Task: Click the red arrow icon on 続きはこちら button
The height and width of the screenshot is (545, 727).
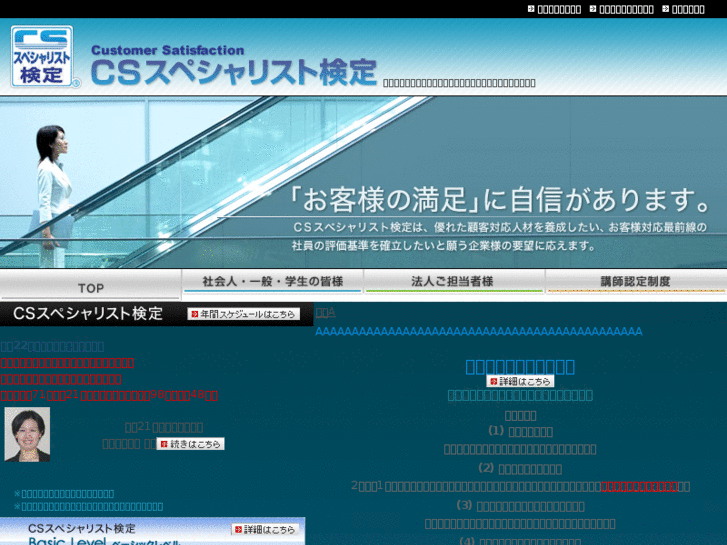Action: pos(164,444)
